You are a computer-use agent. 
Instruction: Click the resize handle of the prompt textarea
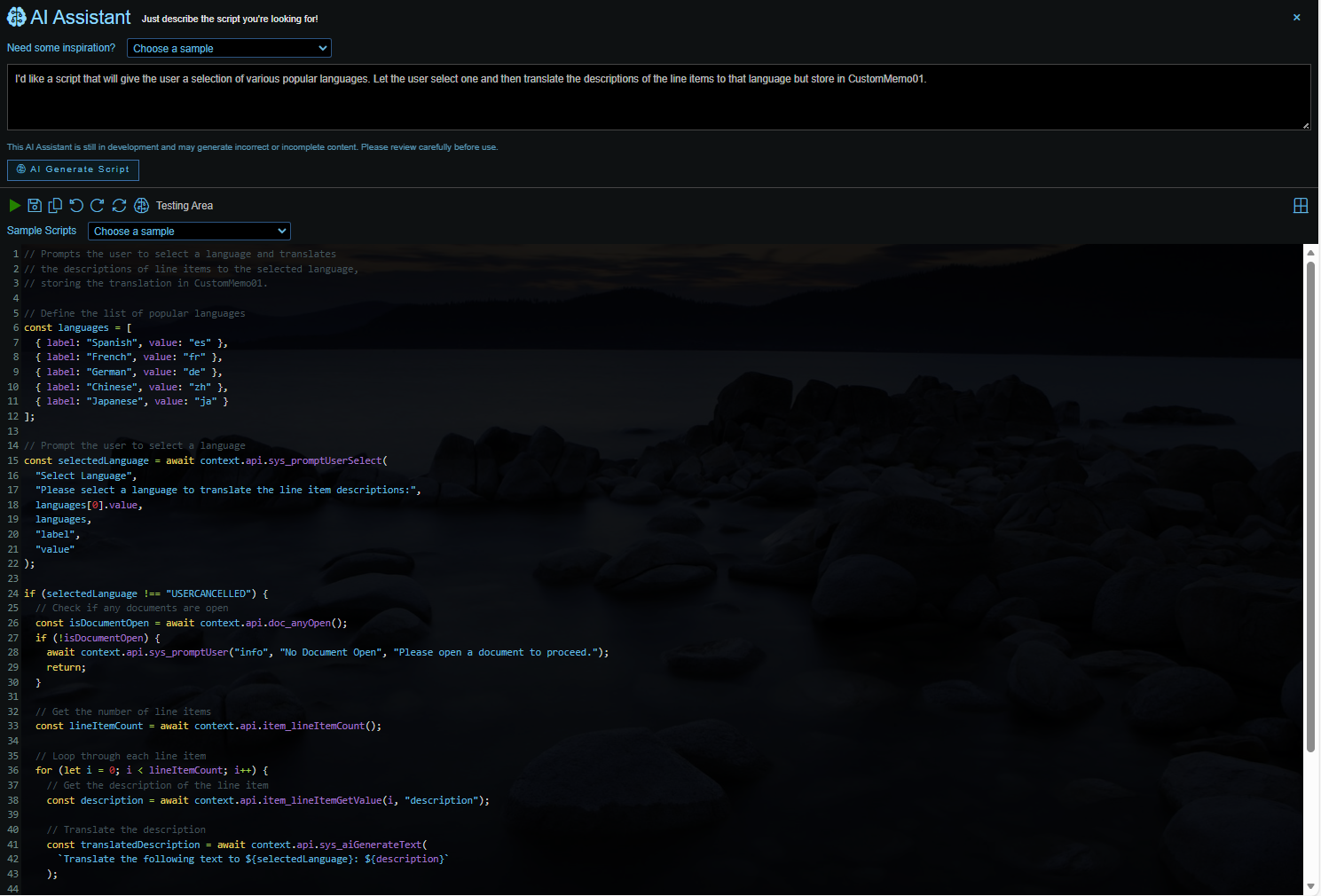[x=1305, y=125]
